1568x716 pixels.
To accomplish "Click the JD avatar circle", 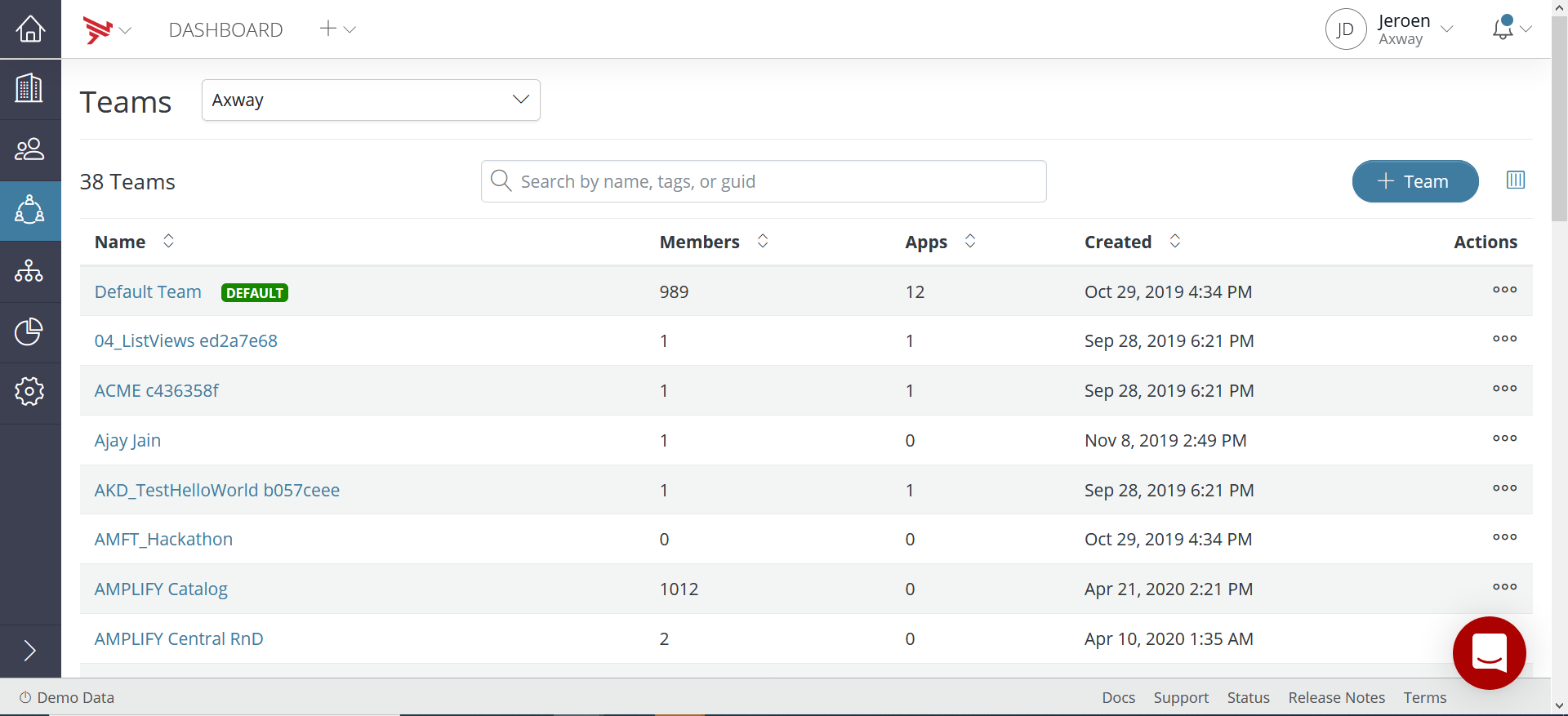I will point(1346,29).
